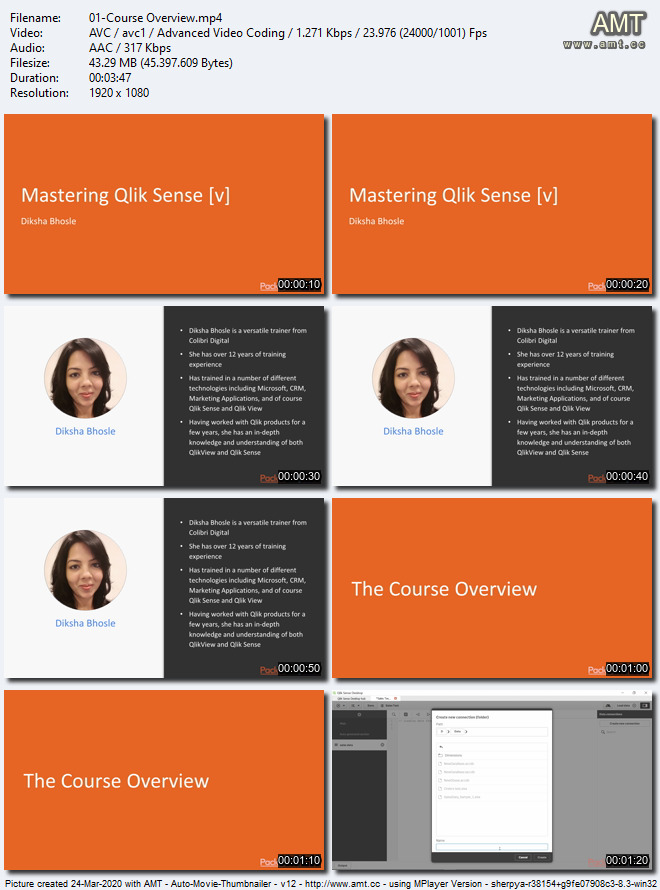Click the Name field in the connection dialog
This screenshot has height=890, width=660.
click(x=491, y=847)
